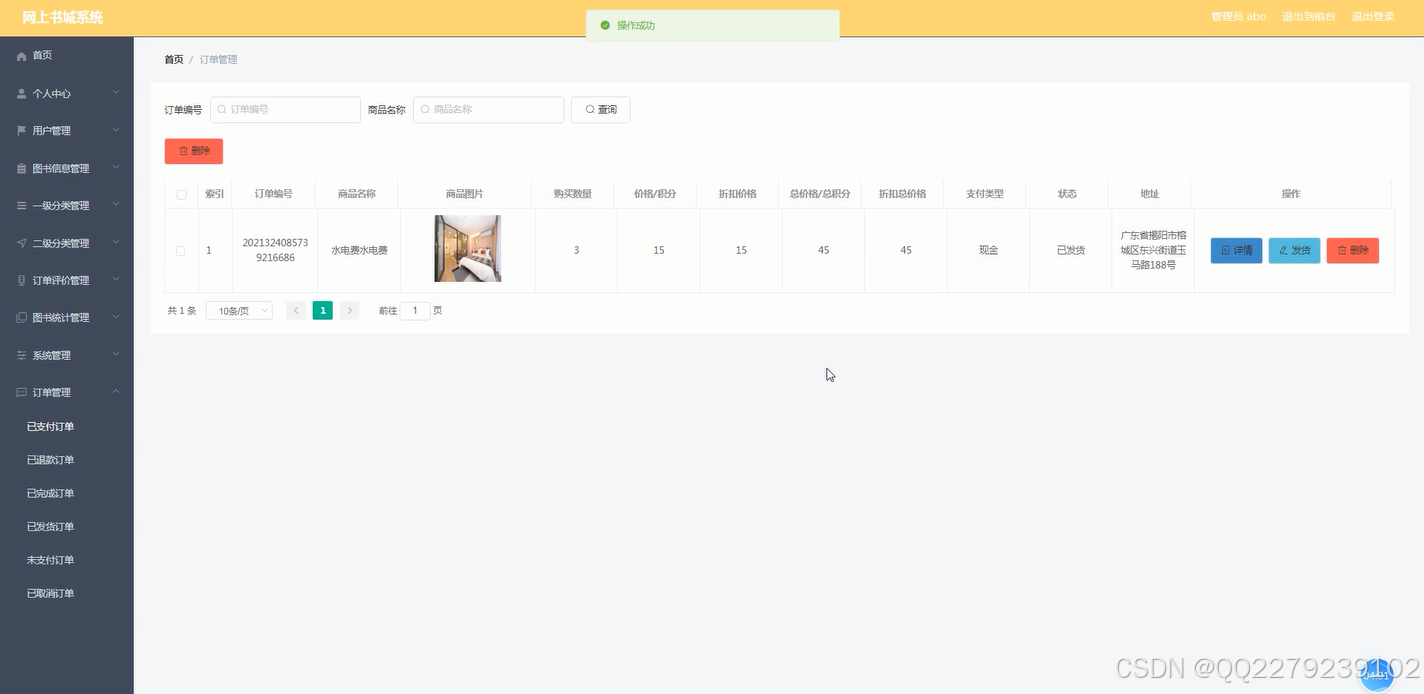Screen dimensions: 1424x694
Task: Click 退出登录 in the top bar
Action: (x=1373, y=16)
